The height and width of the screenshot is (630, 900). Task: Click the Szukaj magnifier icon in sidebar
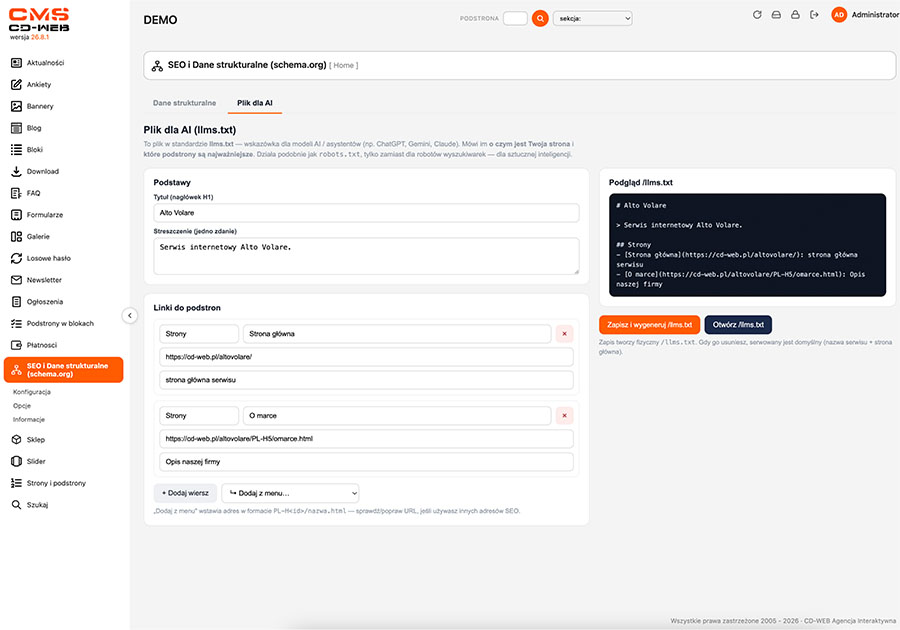pyautogui.click(x=16, y=505)
